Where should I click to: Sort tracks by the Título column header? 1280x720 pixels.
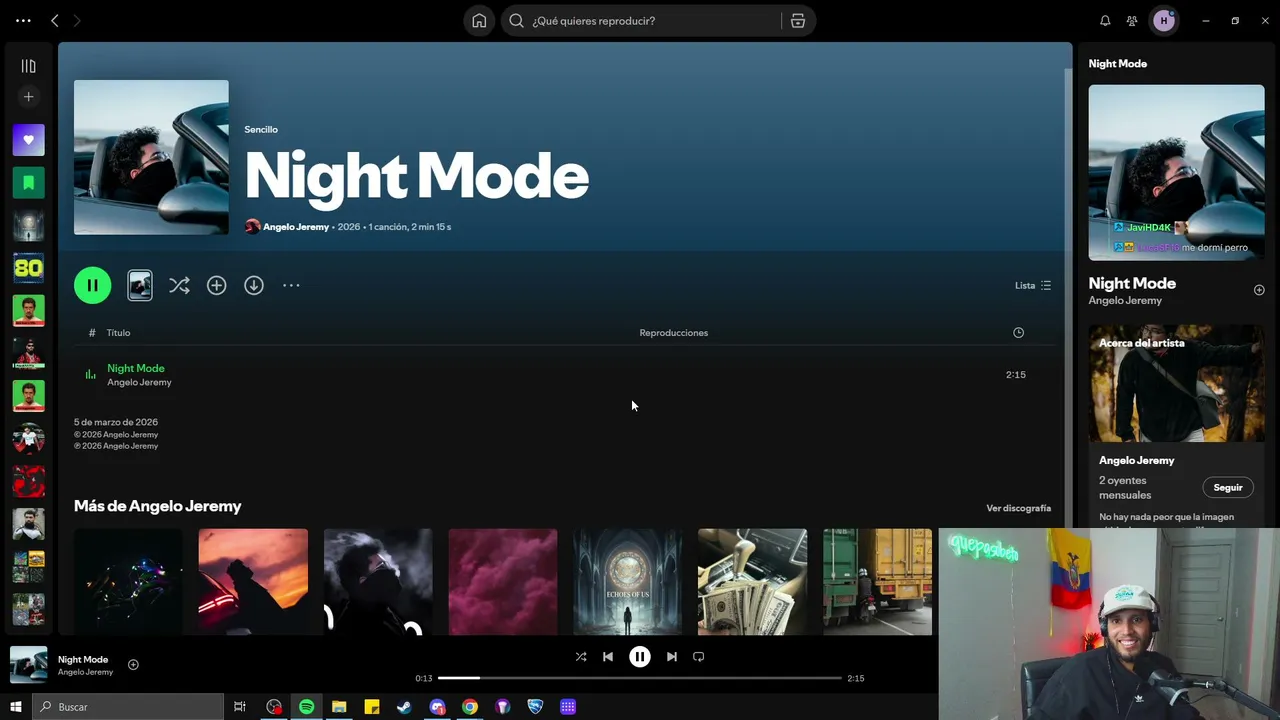pos(118,333)
